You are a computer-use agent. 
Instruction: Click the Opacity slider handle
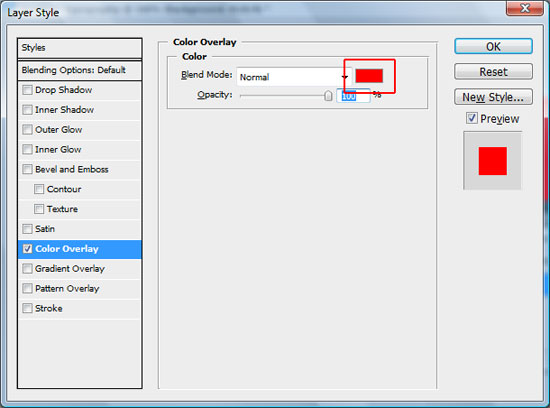click(x=328, y=95)
